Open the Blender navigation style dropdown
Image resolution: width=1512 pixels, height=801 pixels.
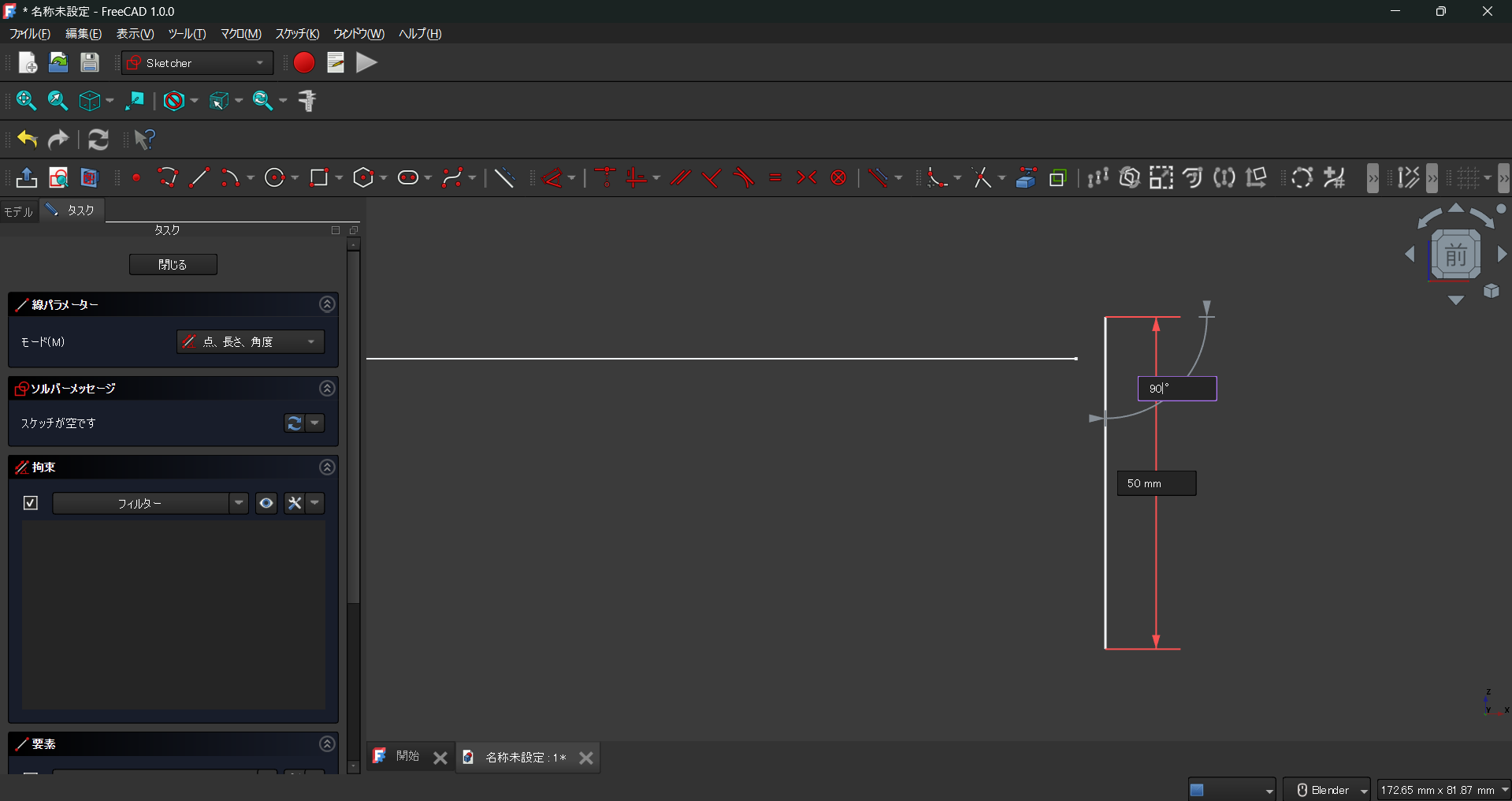[x=1327, y=790]
